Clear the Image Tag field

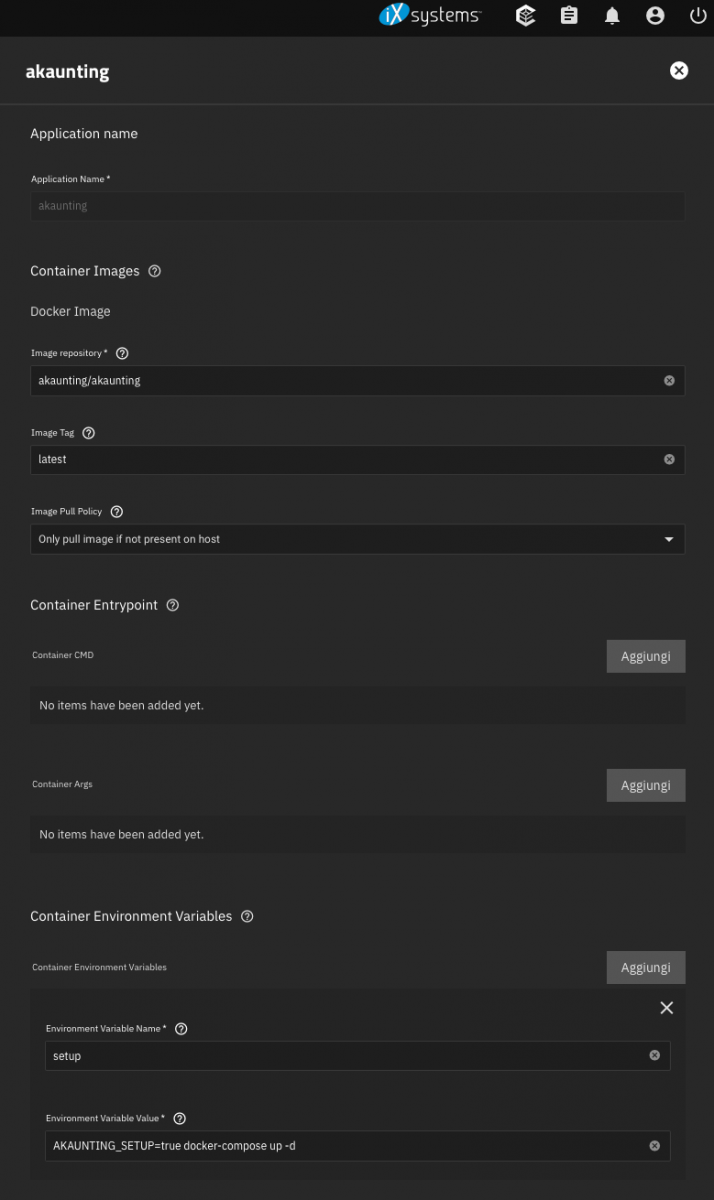(x=669, y=459)
